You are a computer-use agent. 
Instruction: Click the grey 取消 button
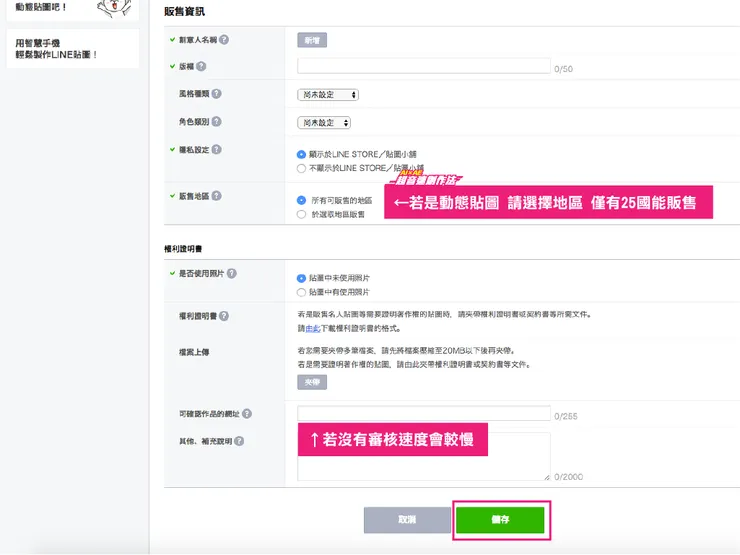(407, 520)
